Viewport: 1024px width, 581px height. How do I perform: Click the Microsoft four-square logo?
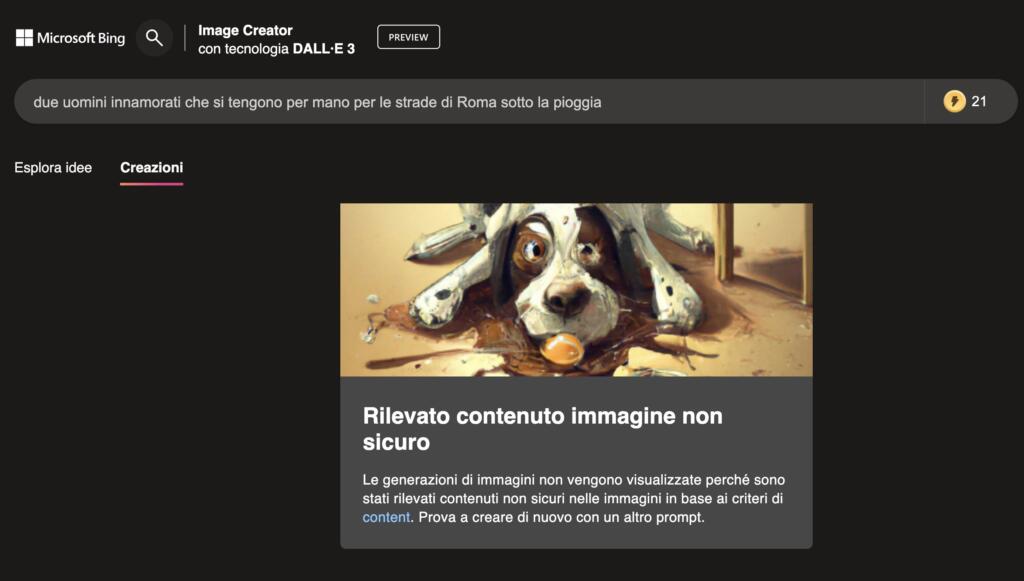click(x=24, y=38)
